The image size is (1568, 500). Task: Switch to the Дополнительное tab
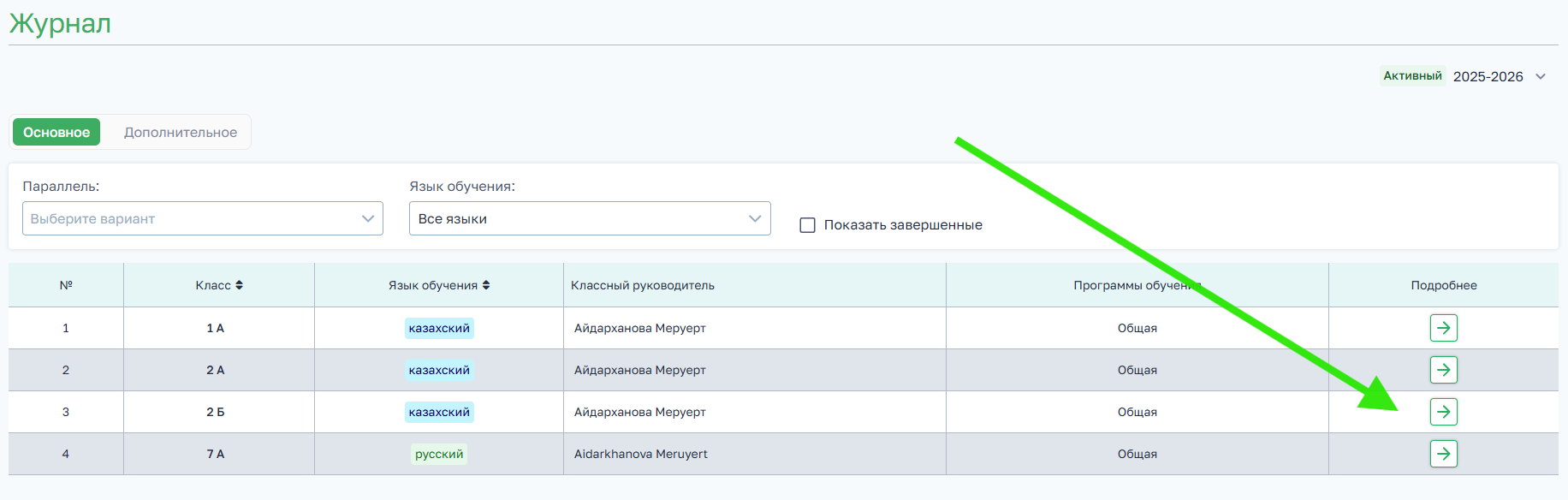coord(181,132)
